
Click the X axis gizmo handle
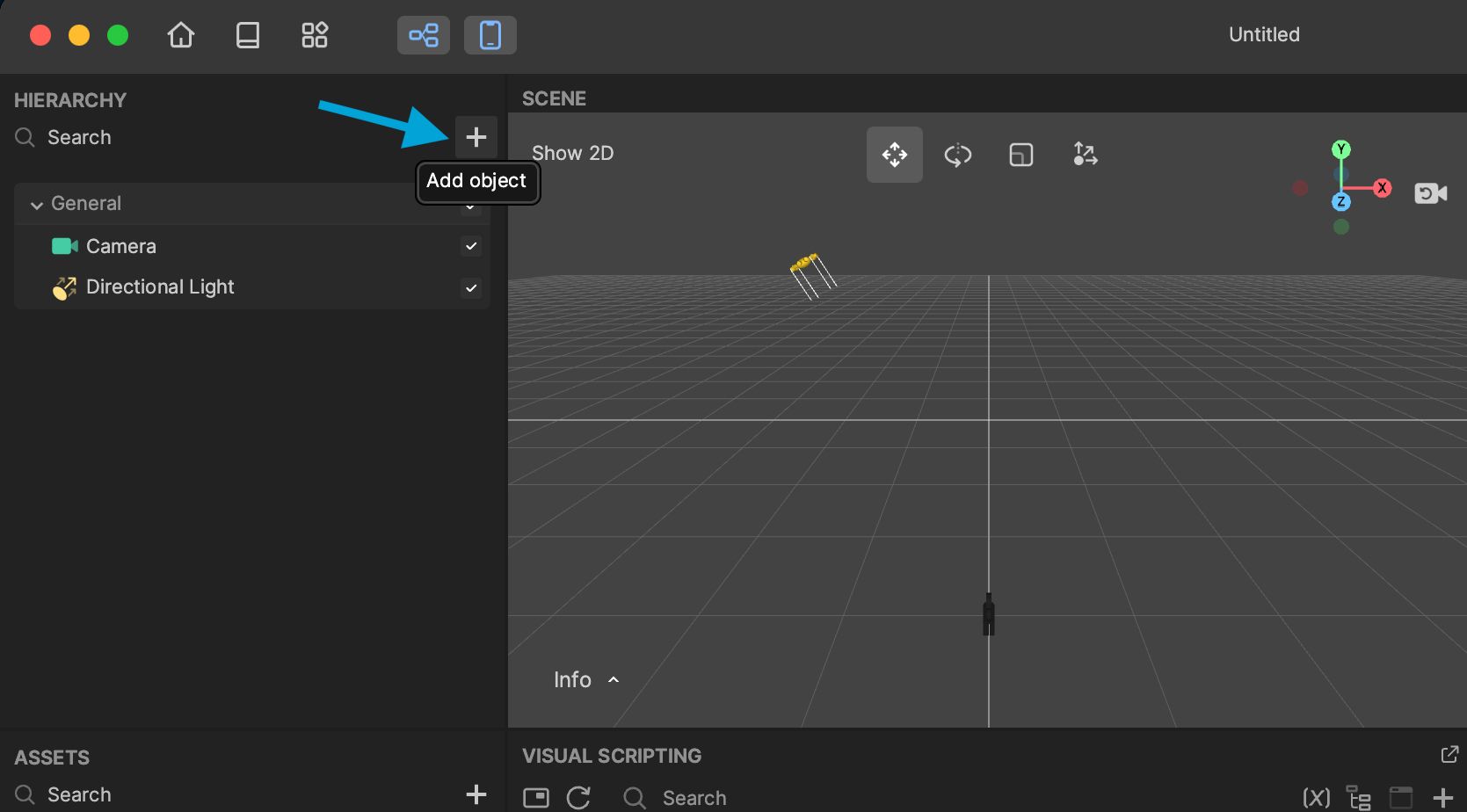pyautogui.click(x=1383, y=188)
